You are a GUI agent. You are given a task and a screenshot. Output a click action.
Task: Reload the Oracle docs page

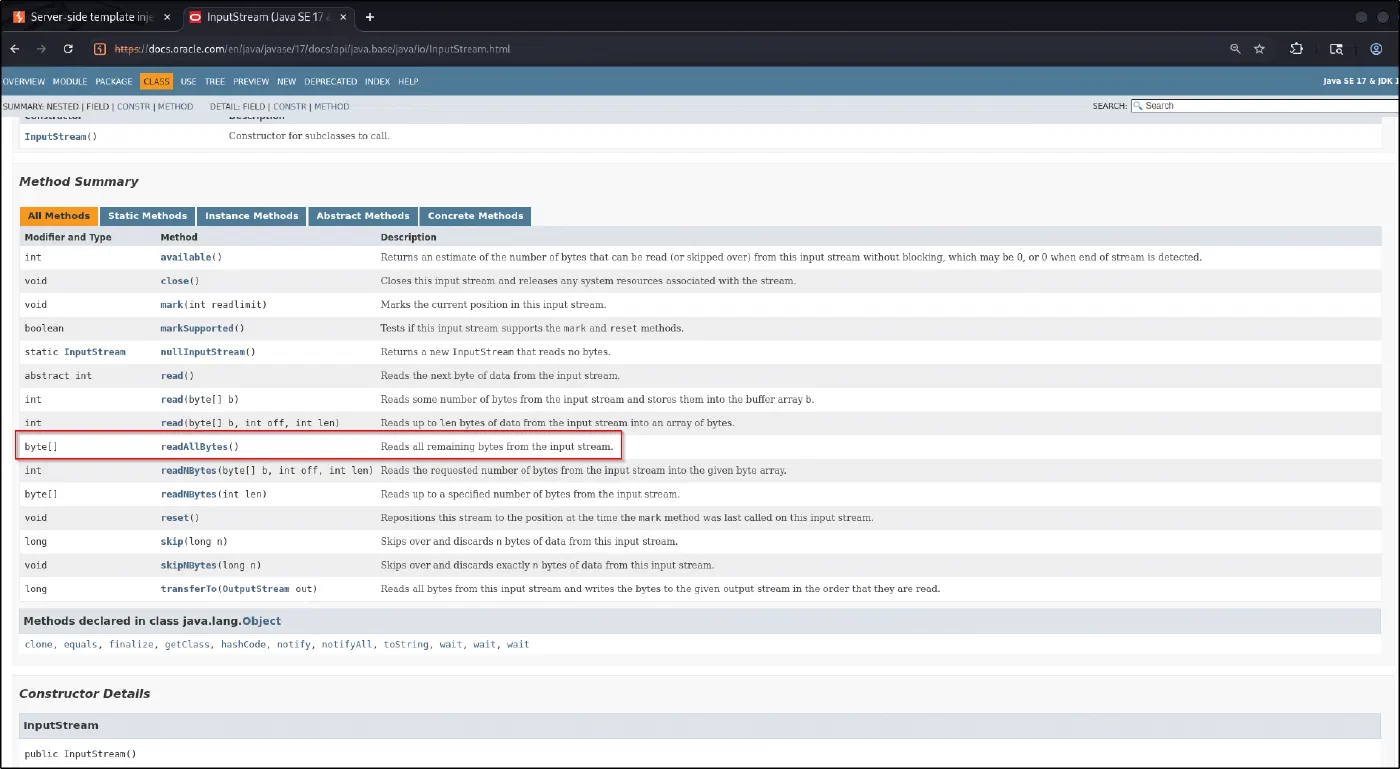pyautogui.click(x=68, y=48)
